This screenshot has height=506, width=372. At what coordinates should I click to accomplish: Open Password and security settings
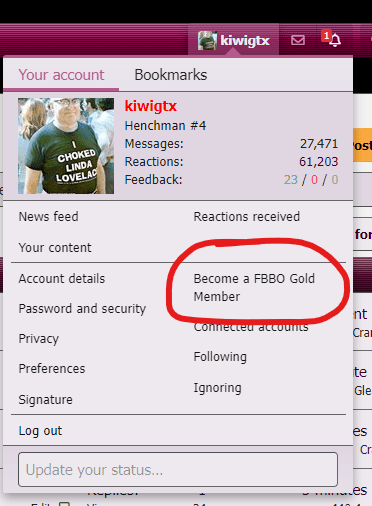pyautogui.click(x=82, y=309)
